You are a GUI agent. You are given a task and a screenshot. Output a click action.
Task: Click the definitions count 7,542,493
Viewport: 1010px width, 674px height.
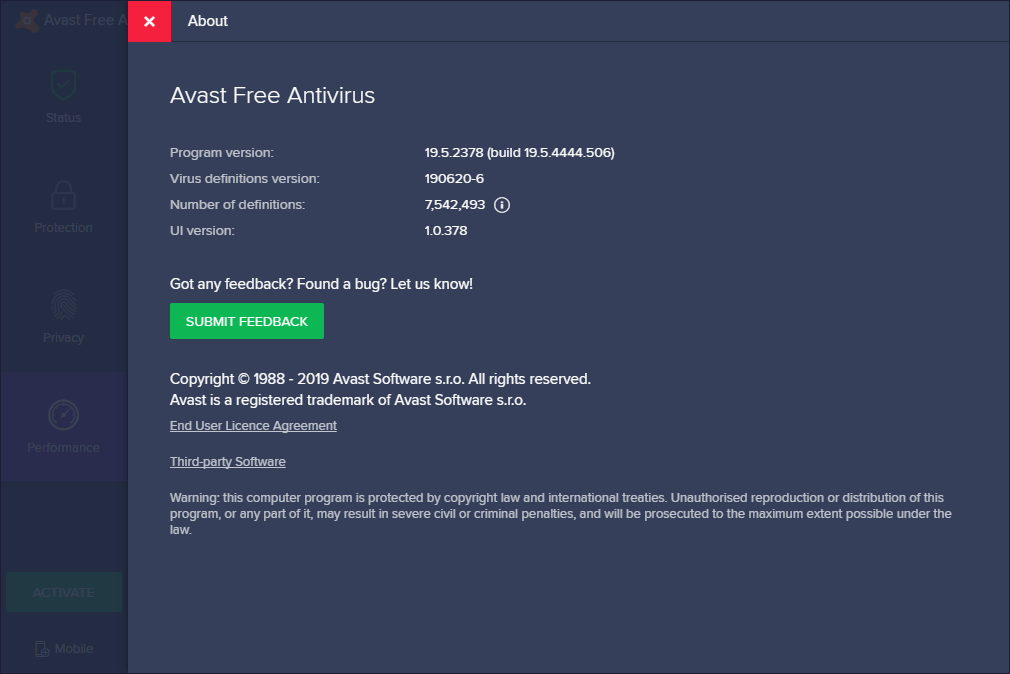pyautogui.click(x=455, y=205)
